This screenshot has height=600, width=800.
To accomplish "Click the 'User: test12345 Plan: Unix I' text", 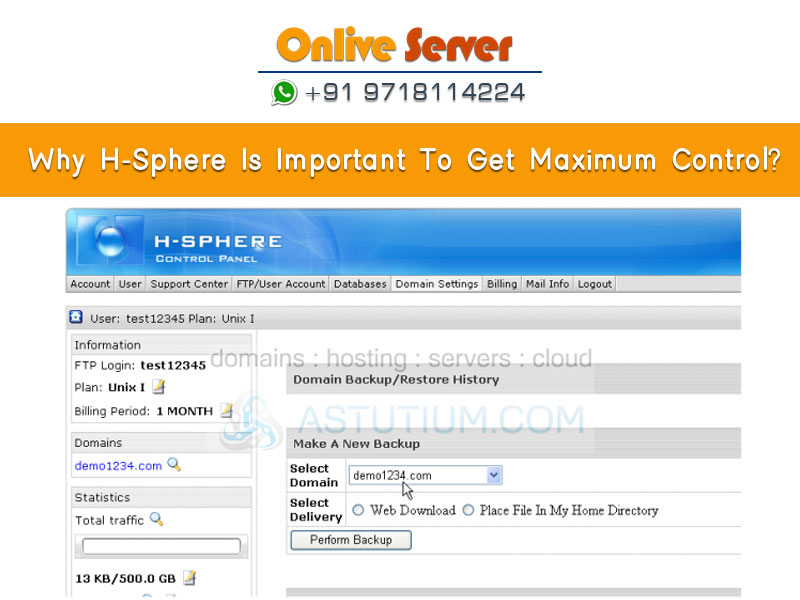I will click(172, 319).
